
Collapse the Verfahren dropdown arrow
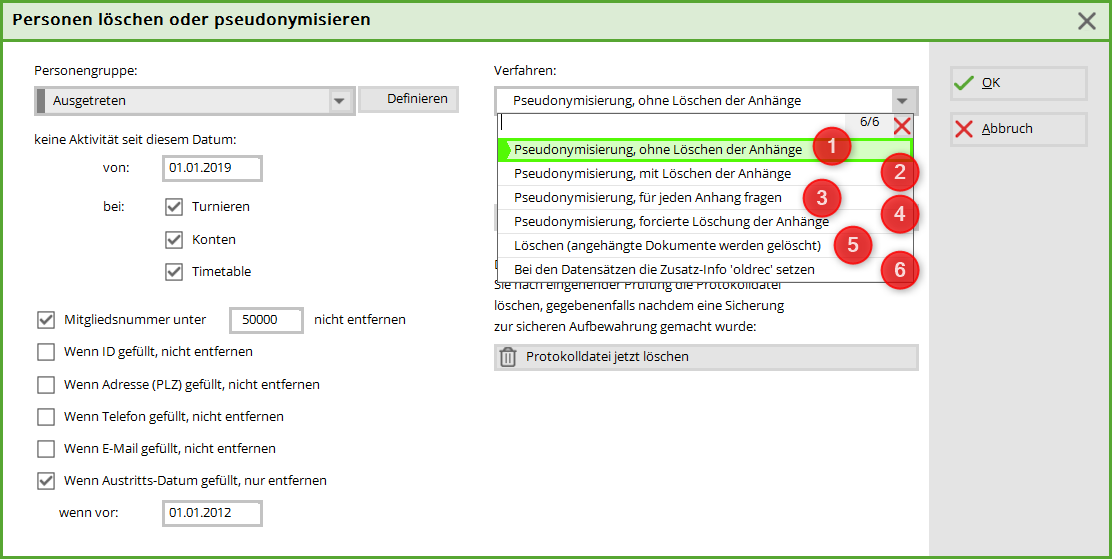903,101
